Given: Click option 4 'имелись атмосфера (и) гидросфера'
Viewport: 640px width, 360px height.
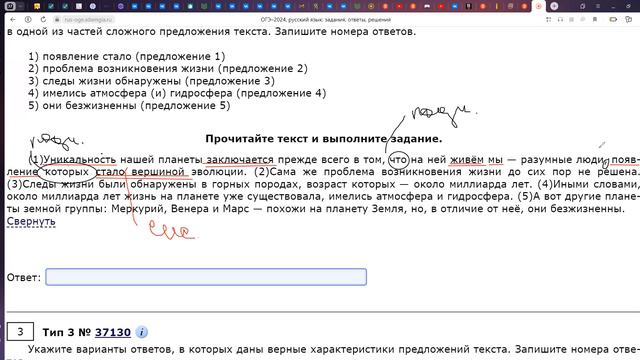Looking at the screenshot, I should pos(177,93).
